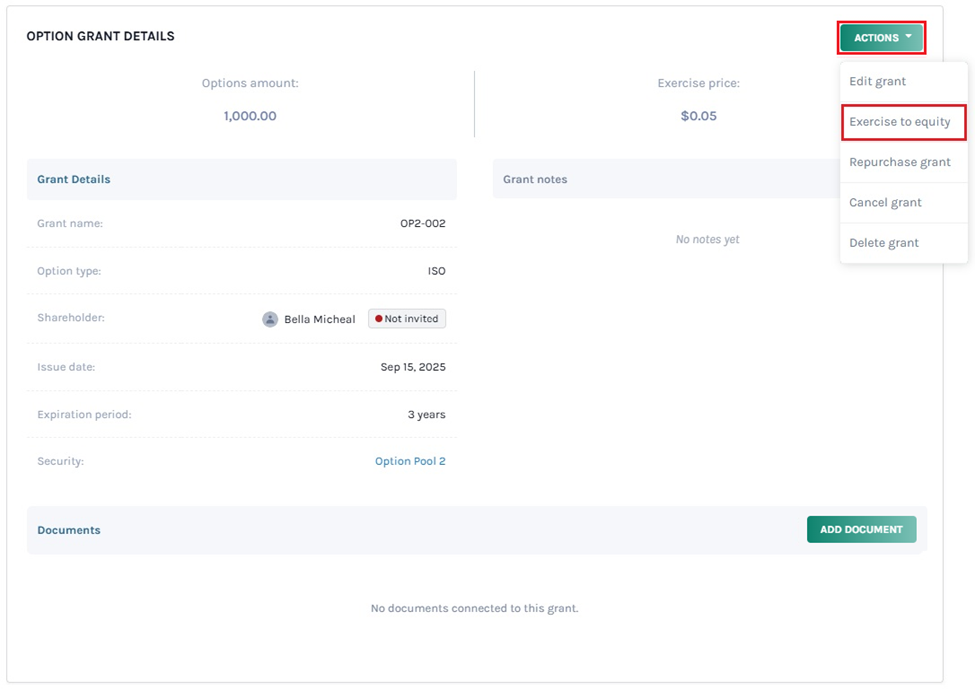Click the caret arrow on the Actions button

click(909, 37)
